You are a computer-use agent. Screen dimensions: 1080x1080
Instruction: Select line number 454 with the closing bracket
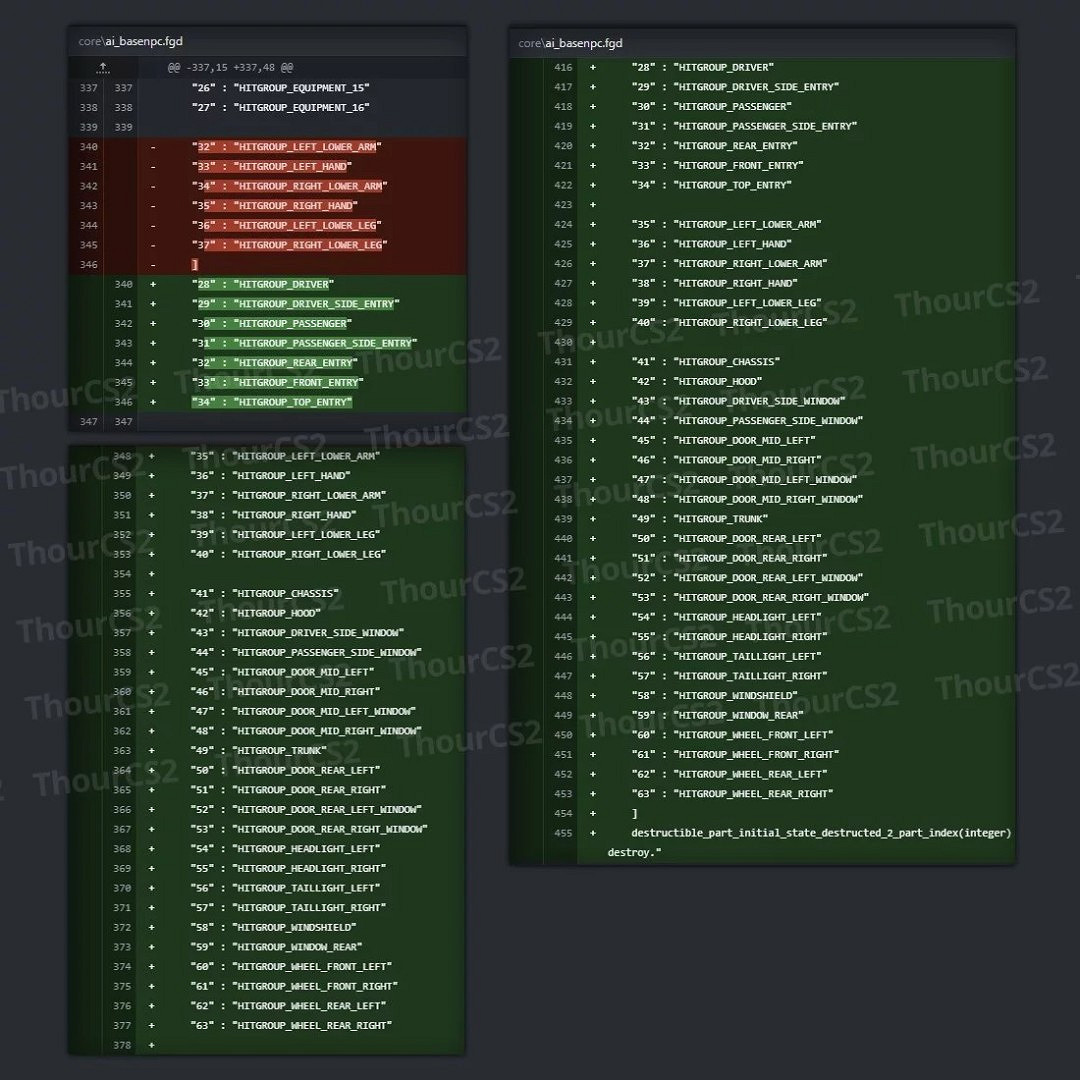pyautogui.click(x=563, y=813)
